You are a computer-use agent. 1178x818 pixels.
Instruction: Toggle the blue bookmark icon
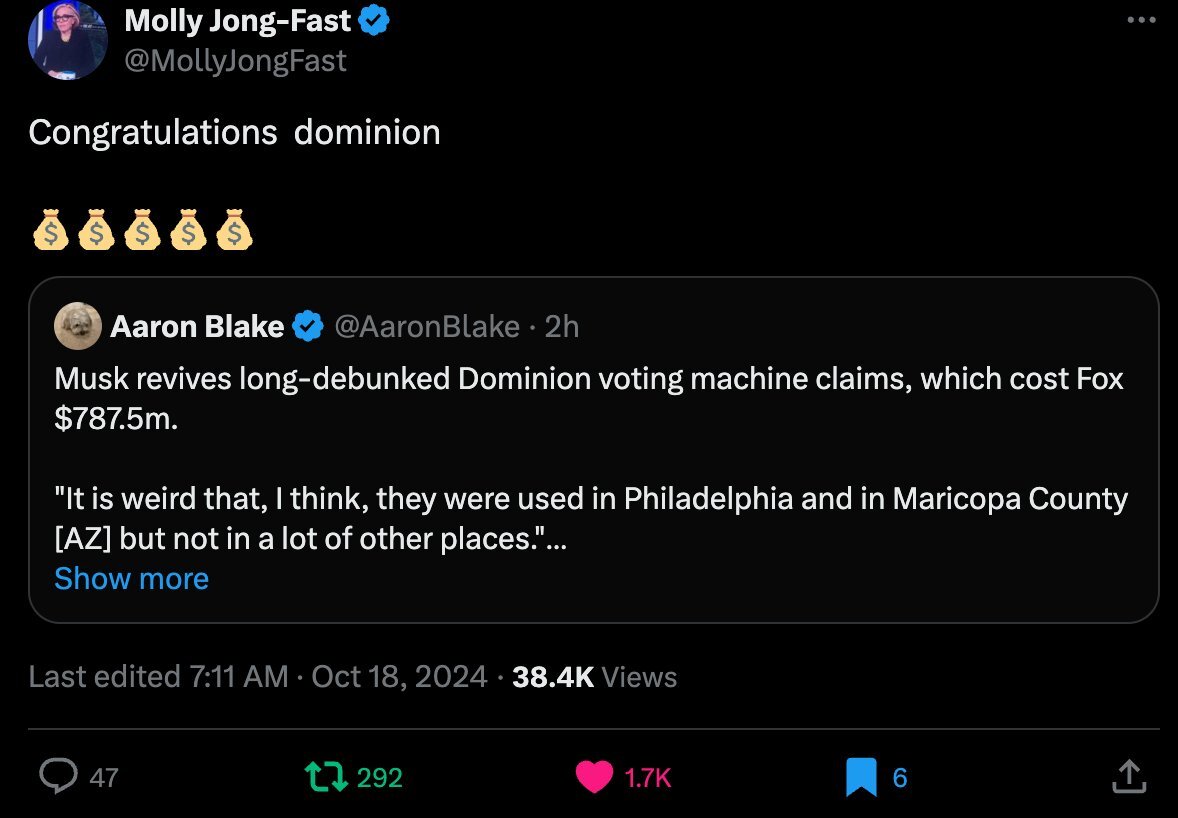[x=860, y=777]
